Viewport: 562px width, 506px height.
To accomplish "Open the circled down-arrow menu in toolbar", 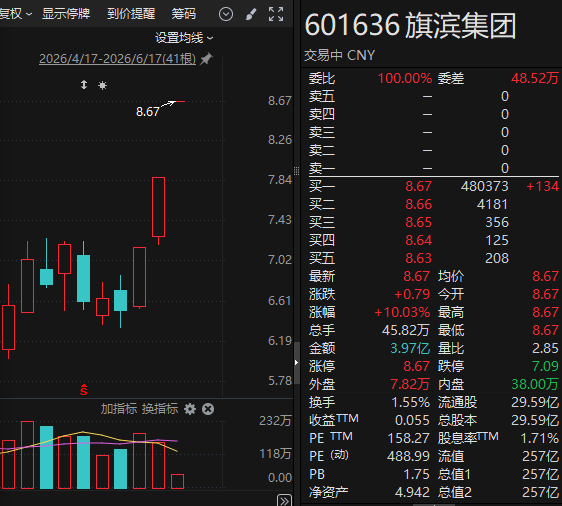I will (226, 14).
